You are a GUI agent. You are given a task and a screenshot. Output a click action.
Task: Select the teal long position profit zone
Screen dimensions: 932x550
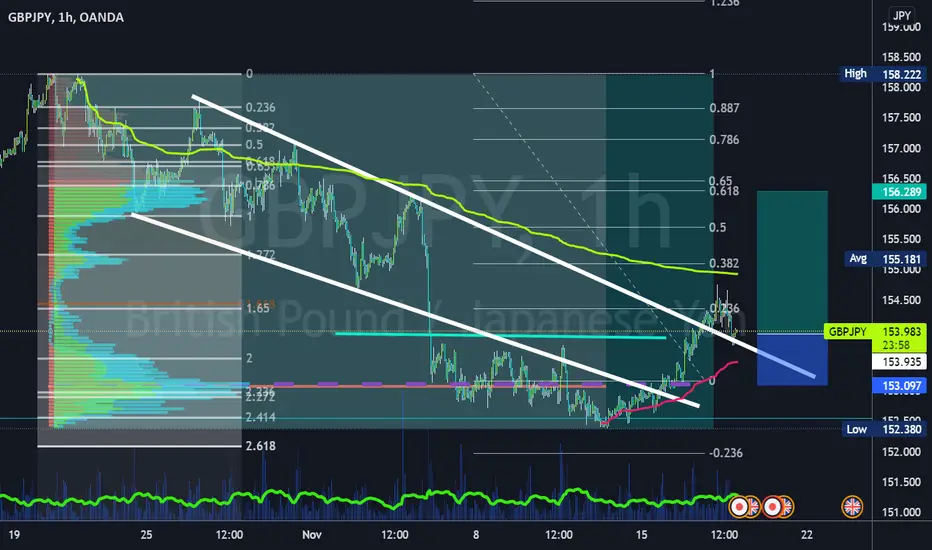coord(792,262)
